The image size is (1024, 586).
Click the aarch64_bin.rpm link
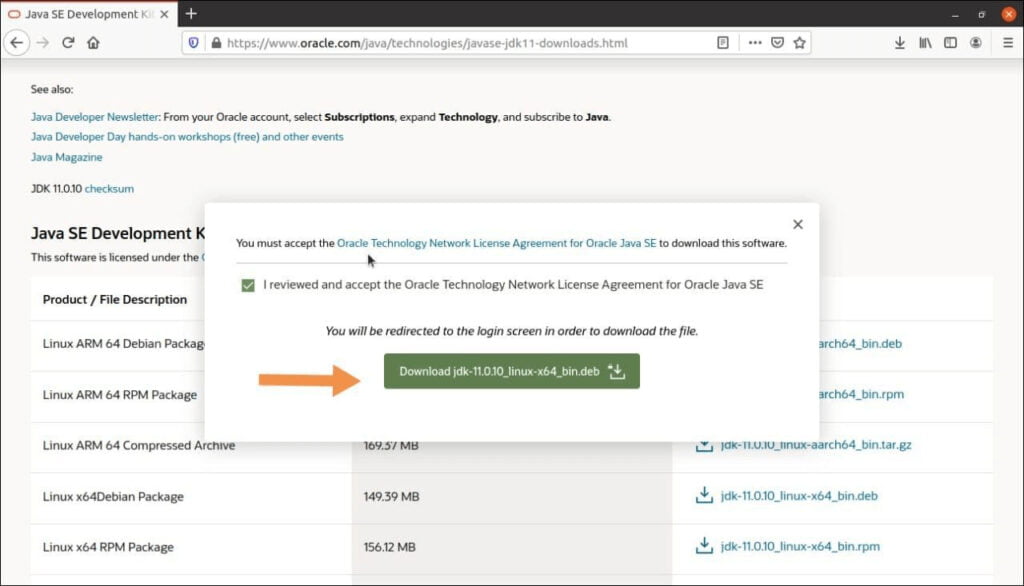(861, 395)
